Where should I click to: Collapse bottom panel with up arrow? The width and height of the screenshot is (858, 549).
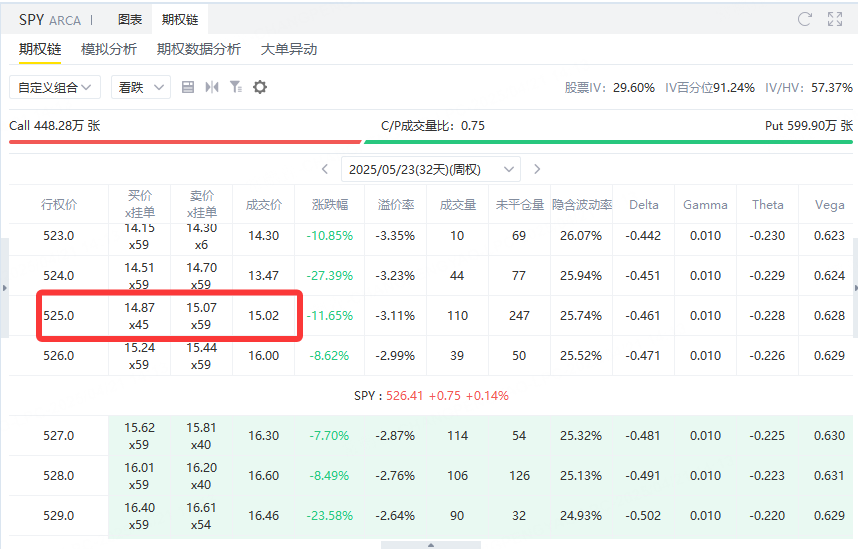coord(431,545)
